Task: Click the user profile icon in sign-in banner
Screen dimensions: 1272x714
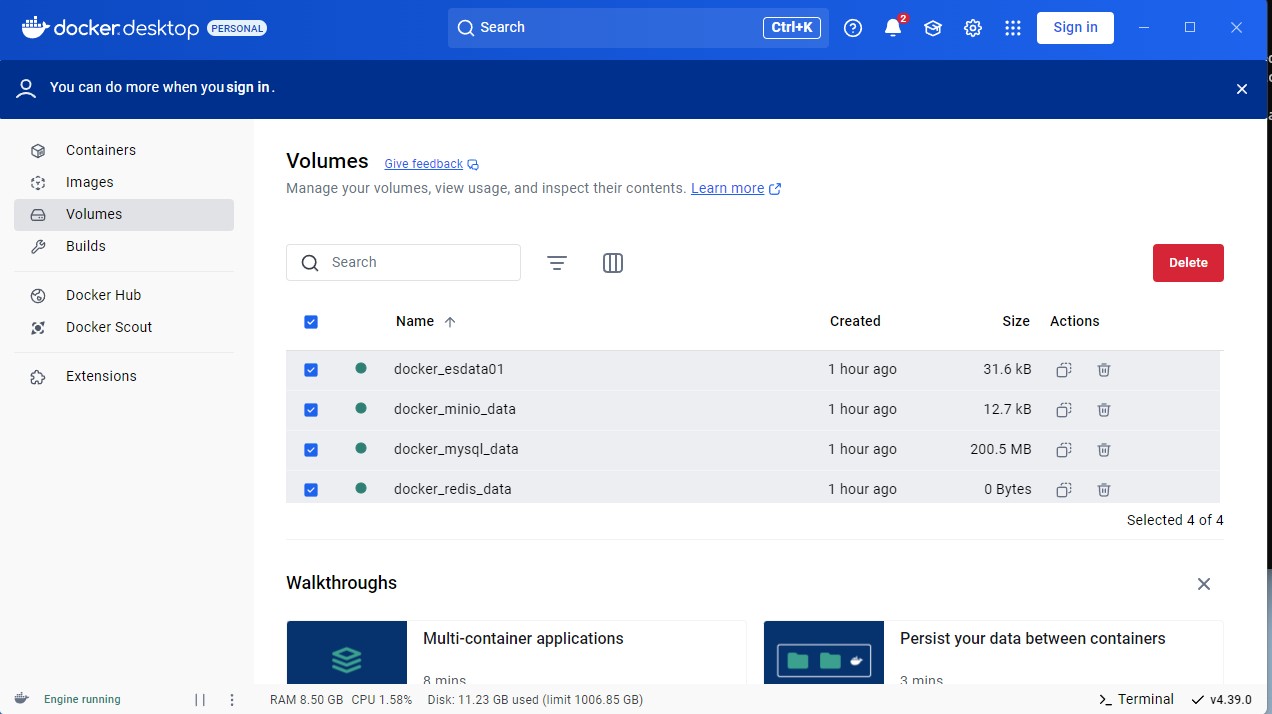Action: pos(27,88)
